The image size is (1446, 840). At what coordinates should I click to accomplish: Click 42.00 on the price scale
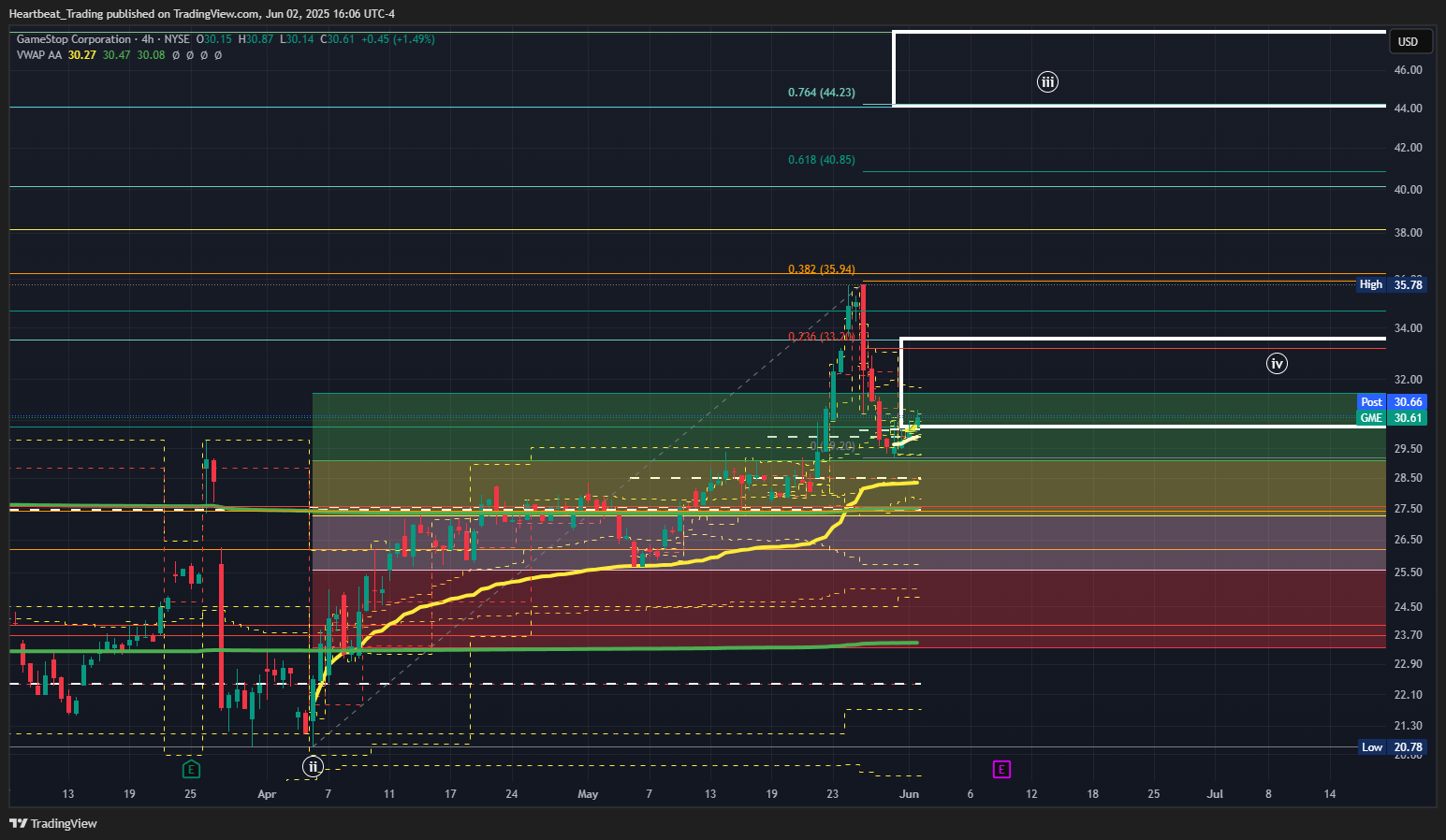tap(1408, 148)
